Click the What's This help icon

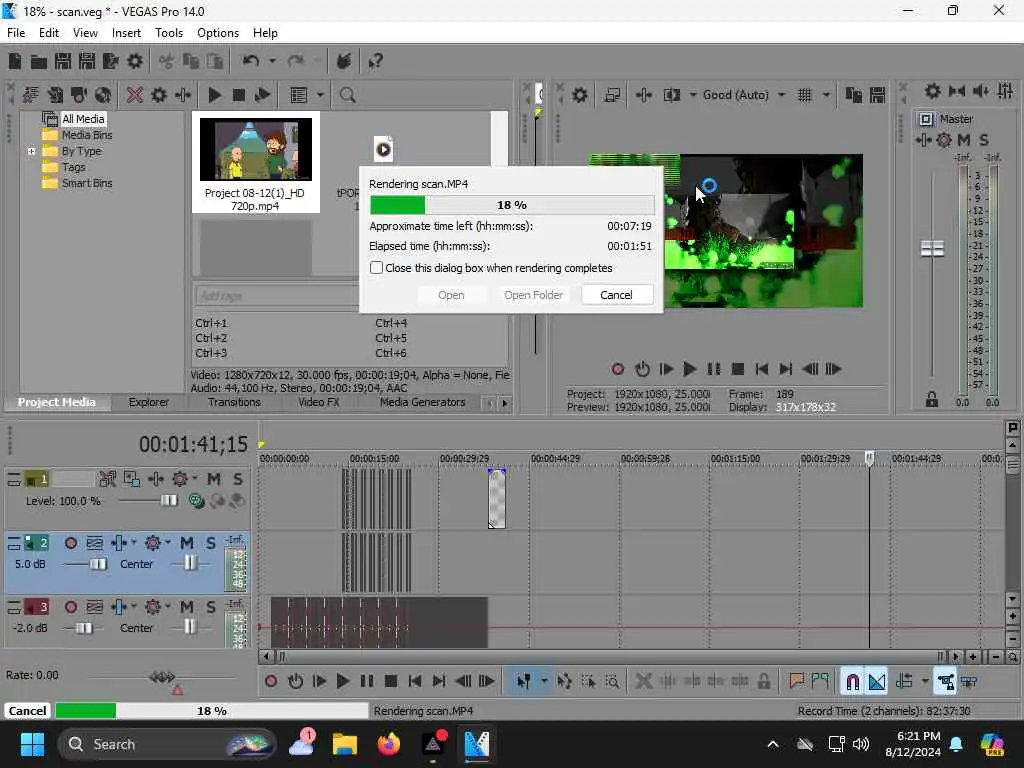click(376, 61)
